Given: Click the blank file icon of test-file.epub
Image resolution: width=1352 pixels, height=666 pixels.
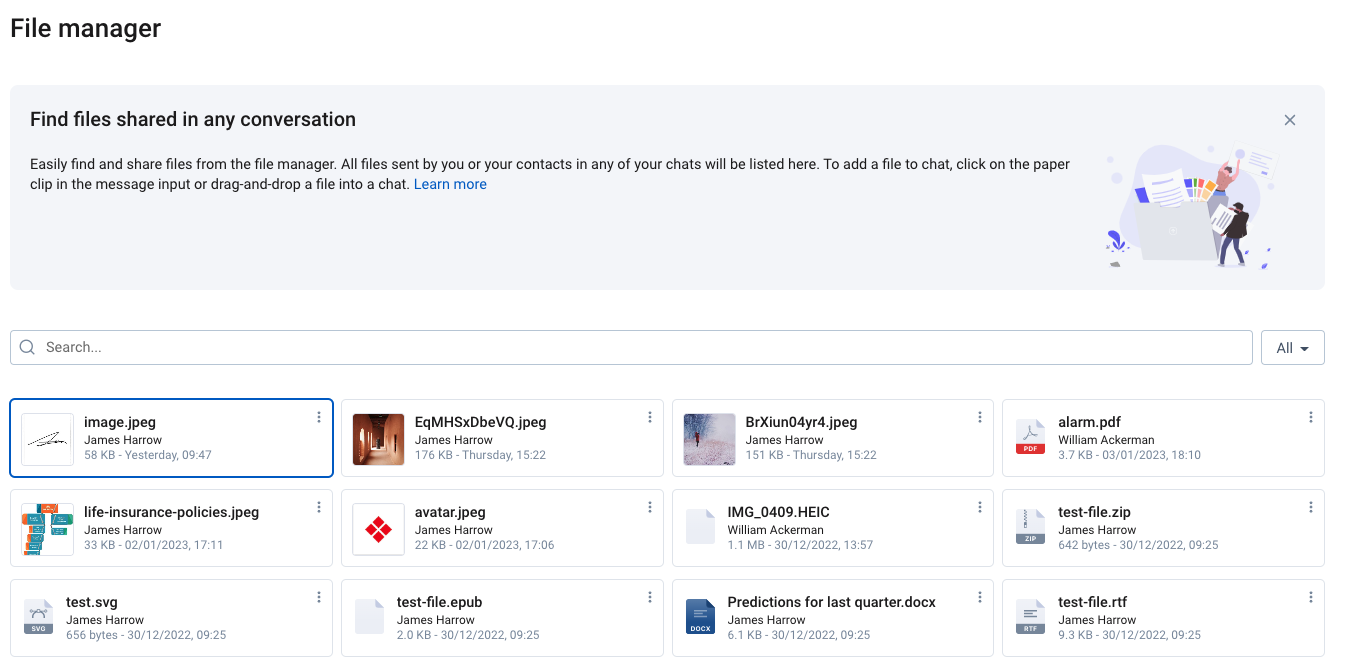Looking at the screenshot, I should click(369, 617).
